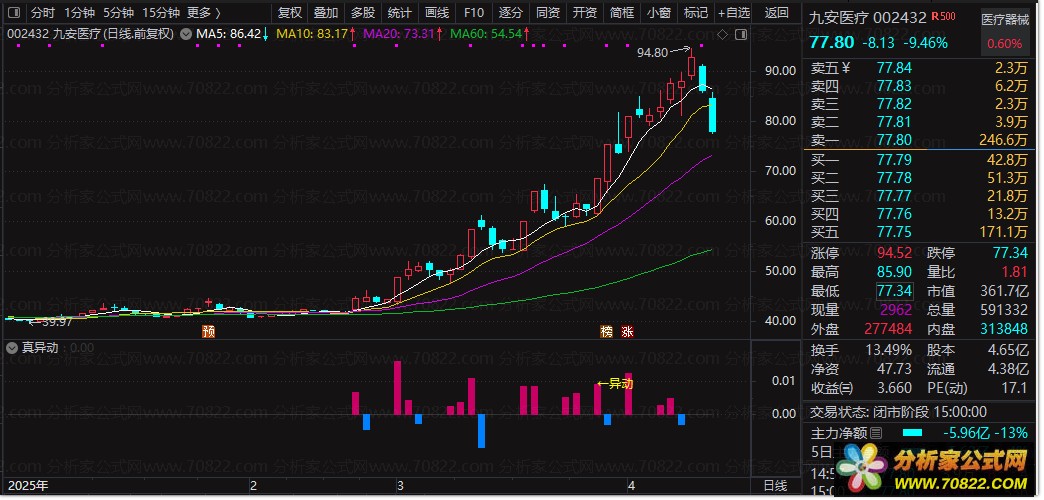Click the current price 77.80 header
The width and height of the screenshot is (1044, 500).
[832, 43]
